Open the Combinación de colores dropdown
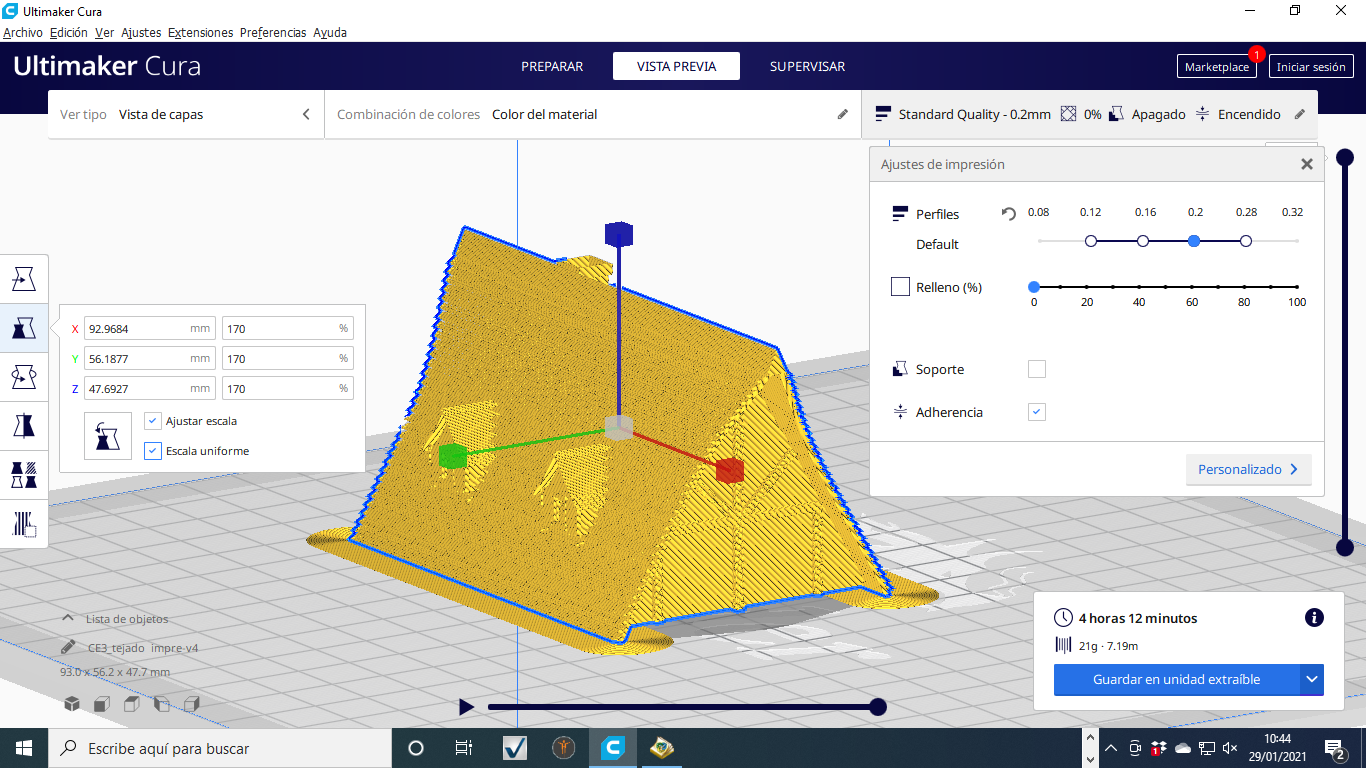 coord(593,114)
